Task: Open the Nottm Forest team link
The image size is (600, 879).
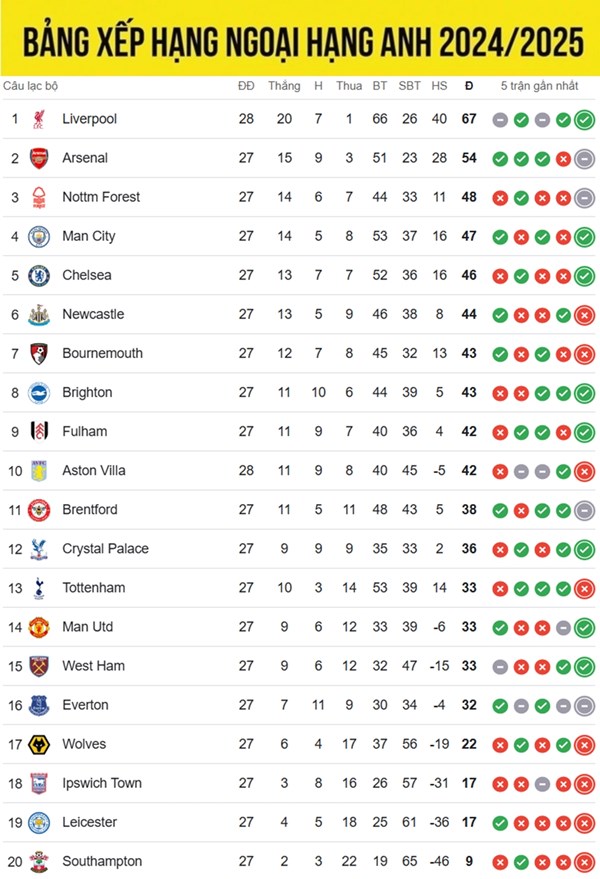Action: pyautogui.click(x=101, y=197)
